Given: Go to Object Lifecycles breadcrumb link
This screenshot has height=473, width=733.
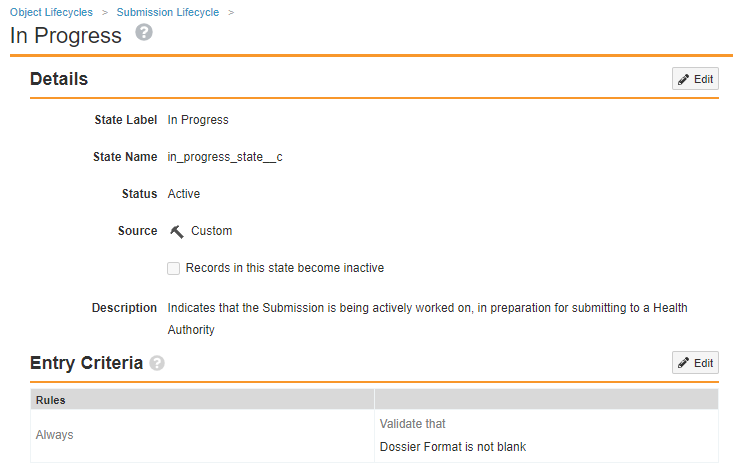Looking at the screenshot, I should coord(51,12).
